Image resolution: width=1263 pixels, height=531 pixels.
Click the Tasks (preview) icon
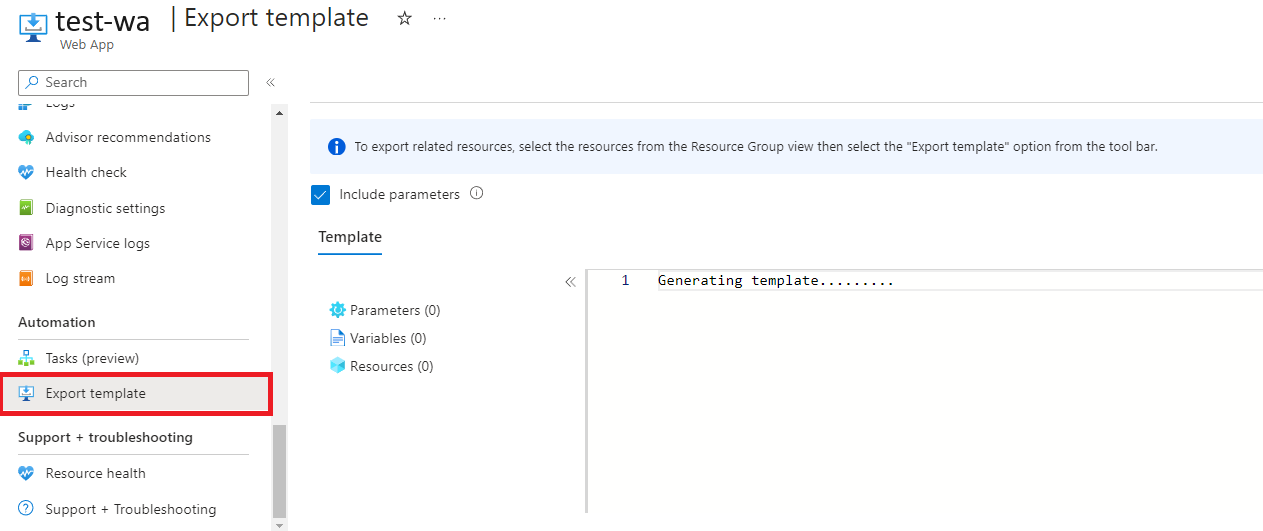(x=27, y=358)
